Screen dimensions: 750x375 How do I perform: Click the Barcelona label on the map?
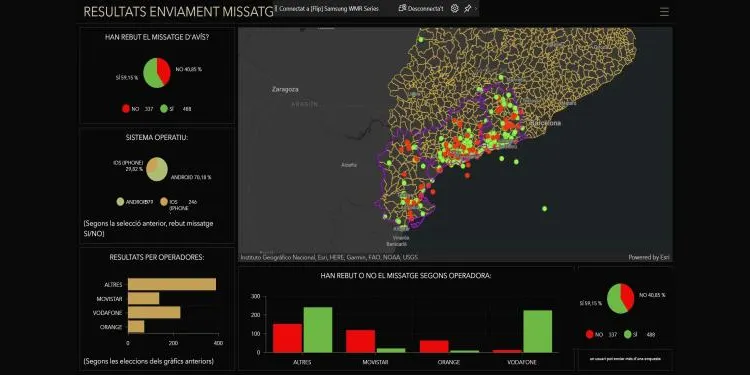546,123
